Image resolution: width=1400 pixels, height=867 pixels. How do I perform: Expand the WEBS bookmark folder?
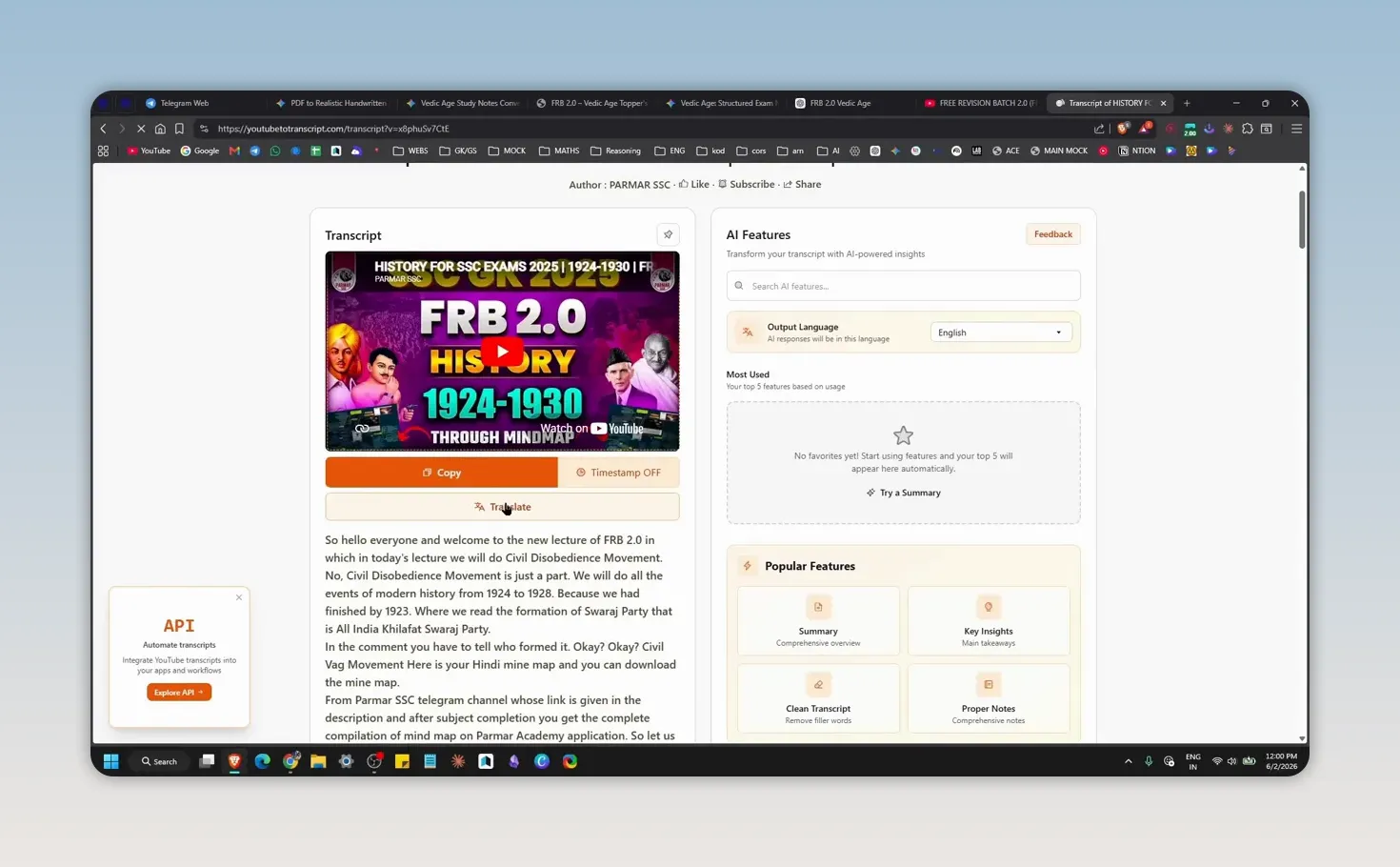[410, 151]
